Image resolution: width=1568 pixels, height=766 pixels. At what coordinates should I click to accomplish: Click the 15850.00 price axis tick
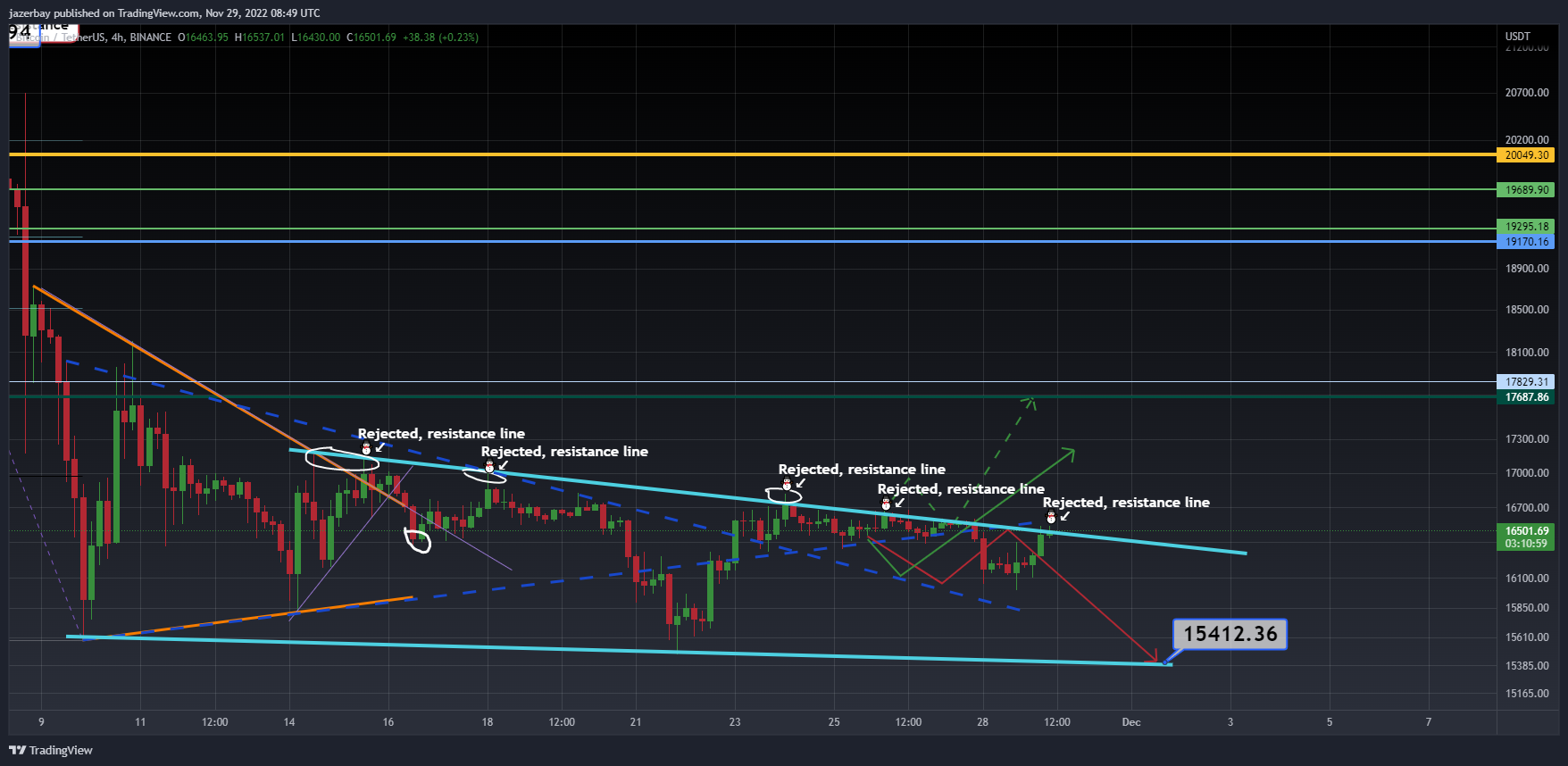coord(1527,608)
